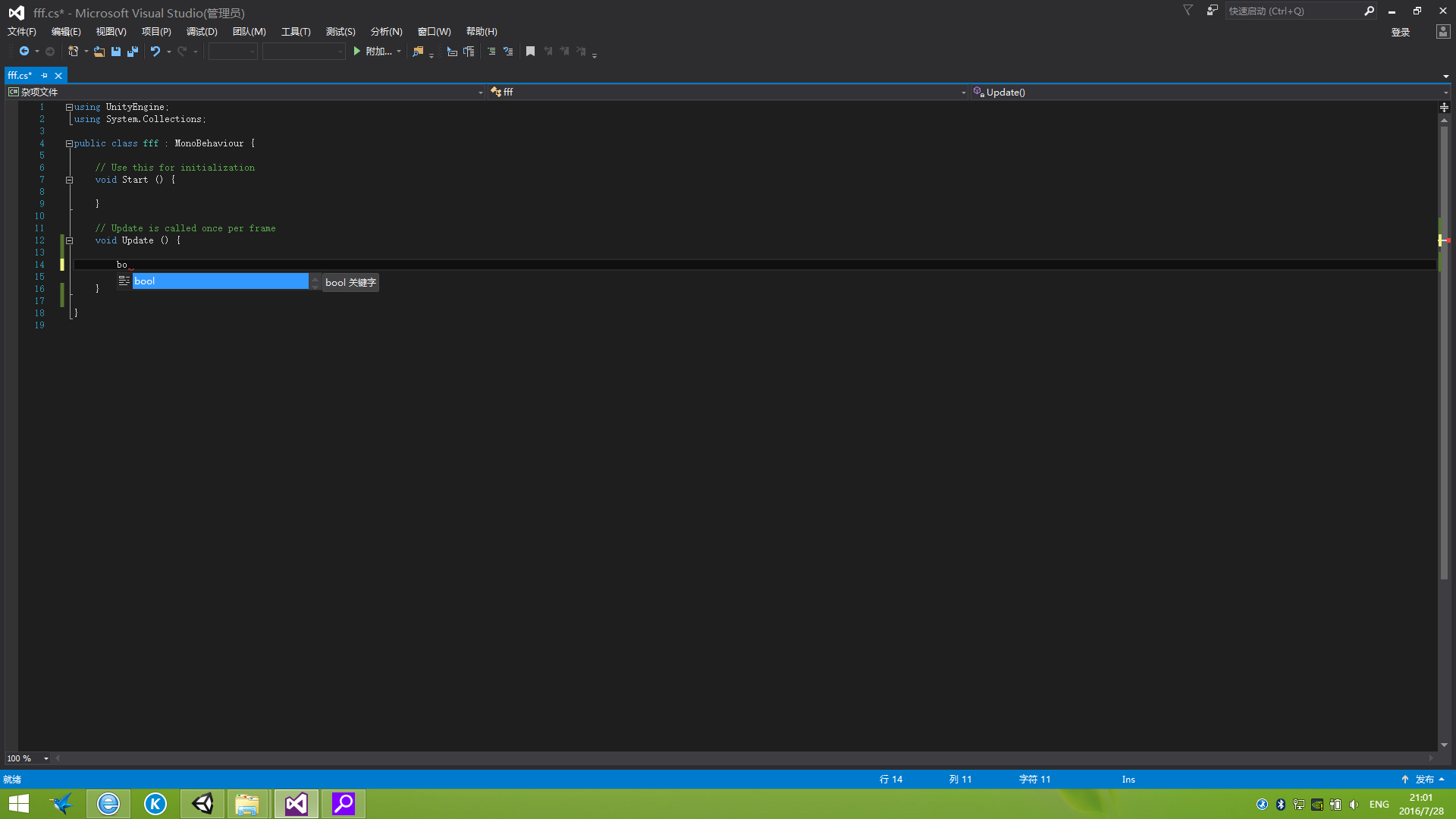The height and width of the screenshot is (819, 1456).
Task: Collapse the Update method outlining block
Action: (x=69, y=240)
